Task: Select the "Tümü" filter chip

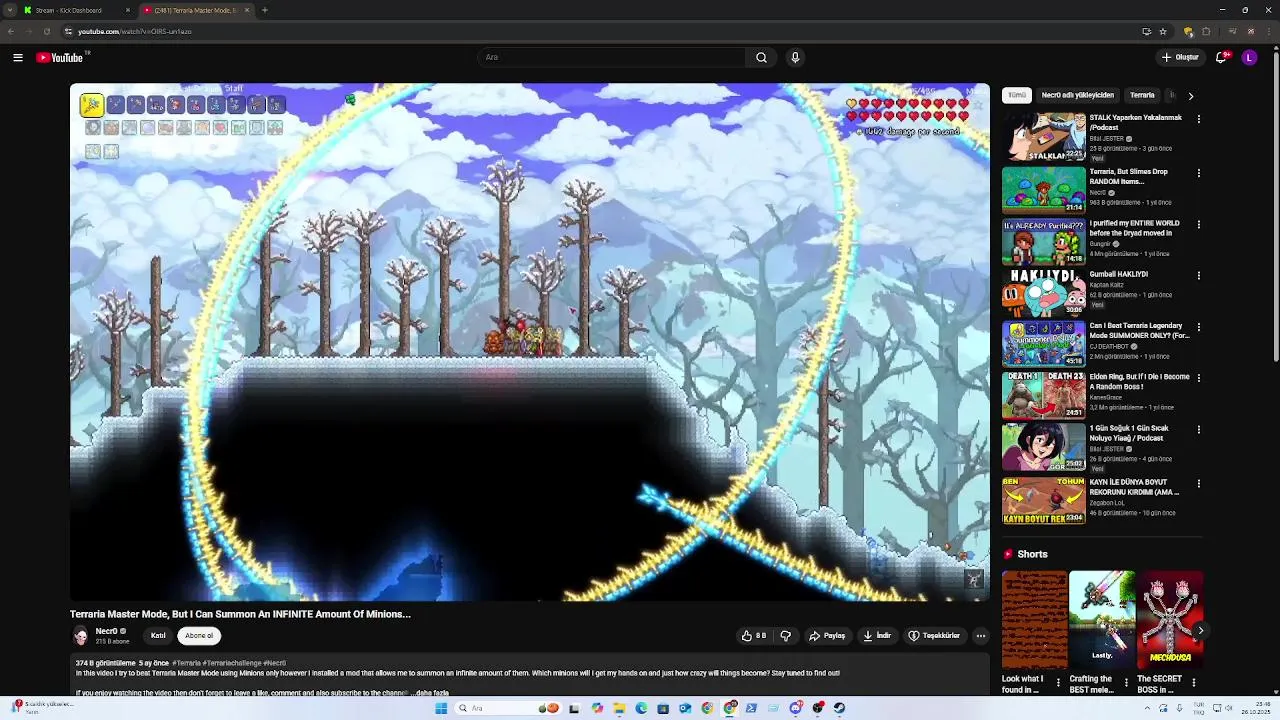Action: click(1017, 95)
